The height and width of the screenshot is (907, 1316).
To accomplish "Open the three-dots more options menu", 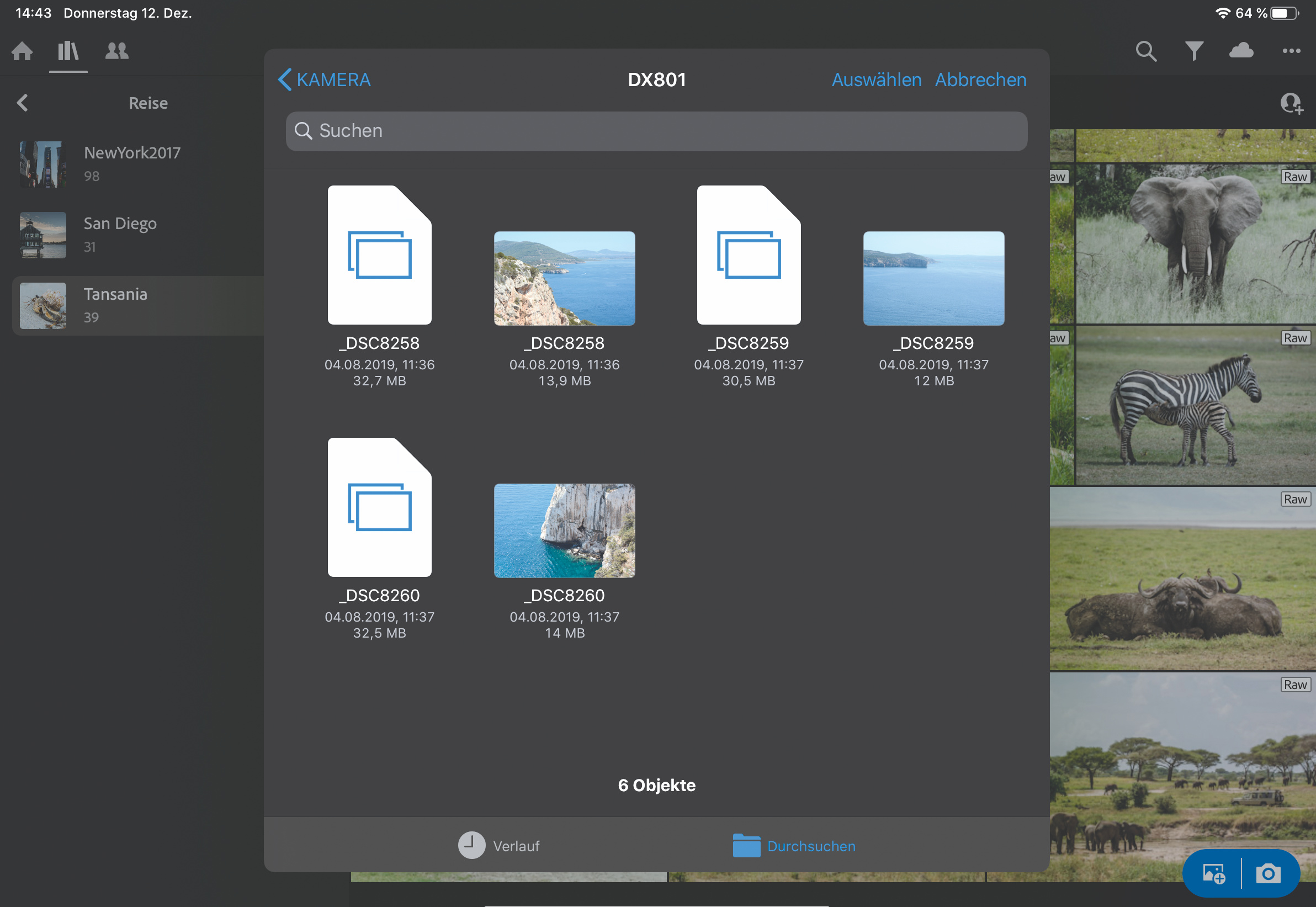I will [x=1291, y=51].
